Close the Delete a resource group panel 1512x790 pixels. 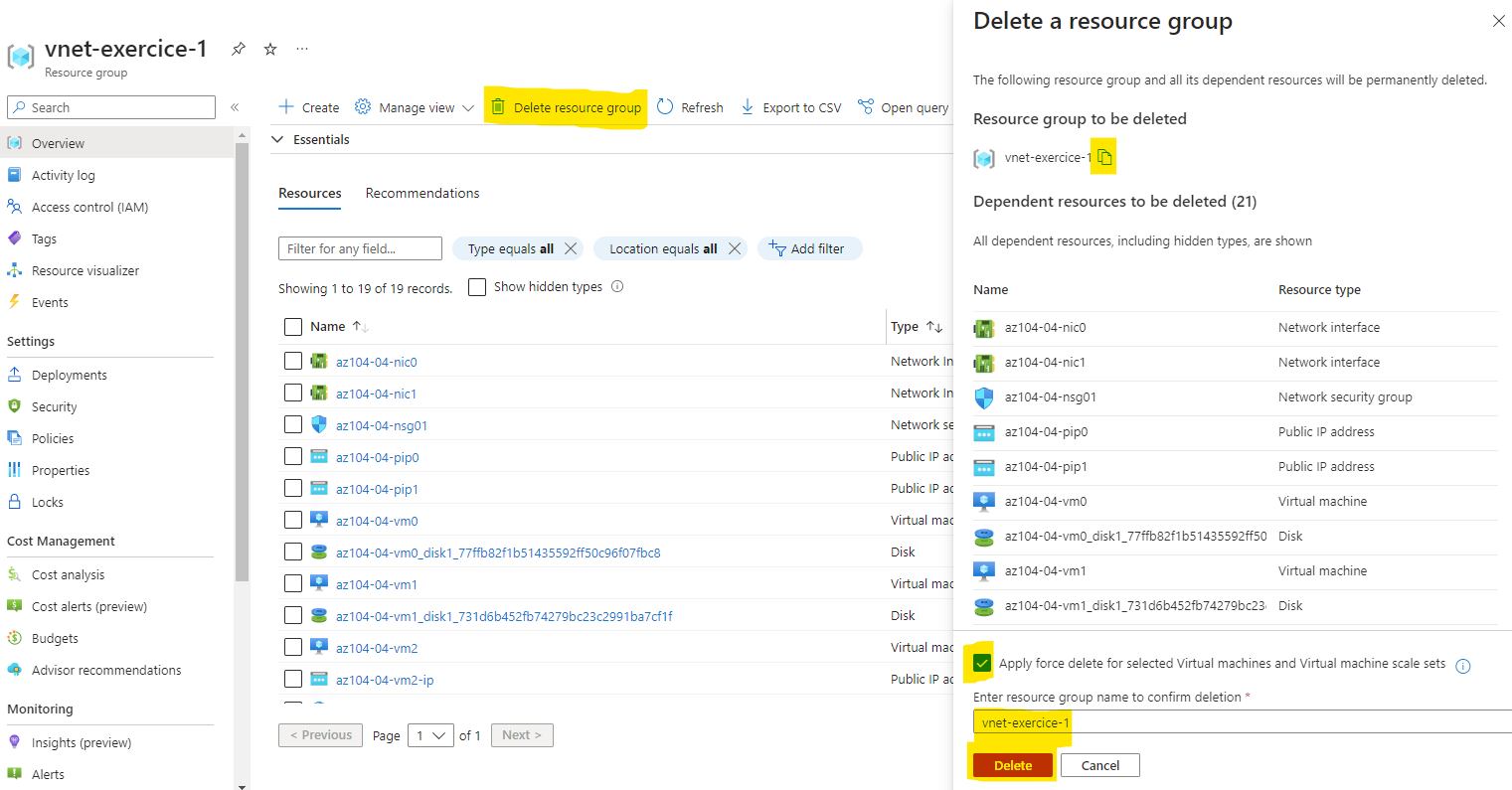point(1499,21)
